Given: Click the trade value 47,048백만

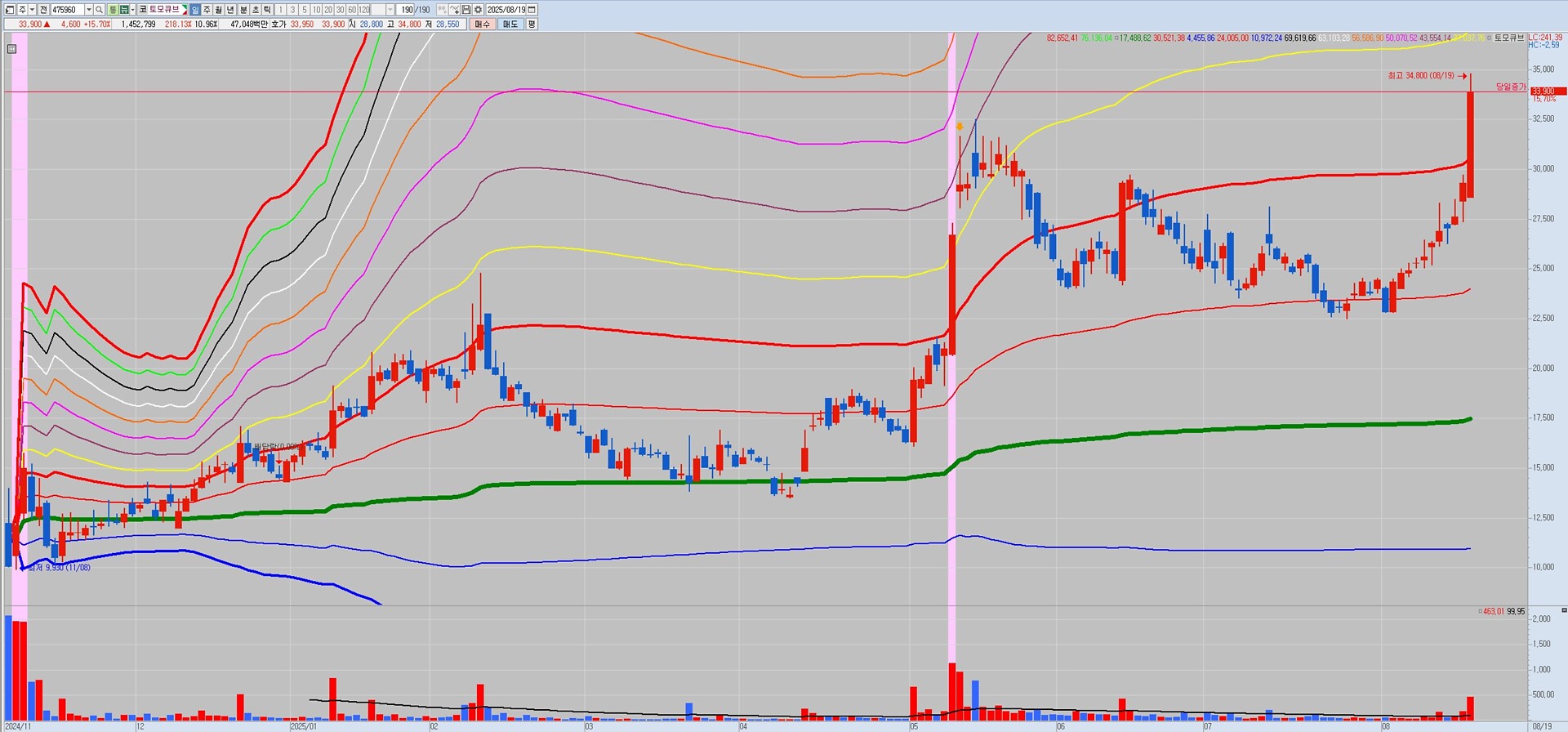Looking at the screenshot, I should coord(250,25).
